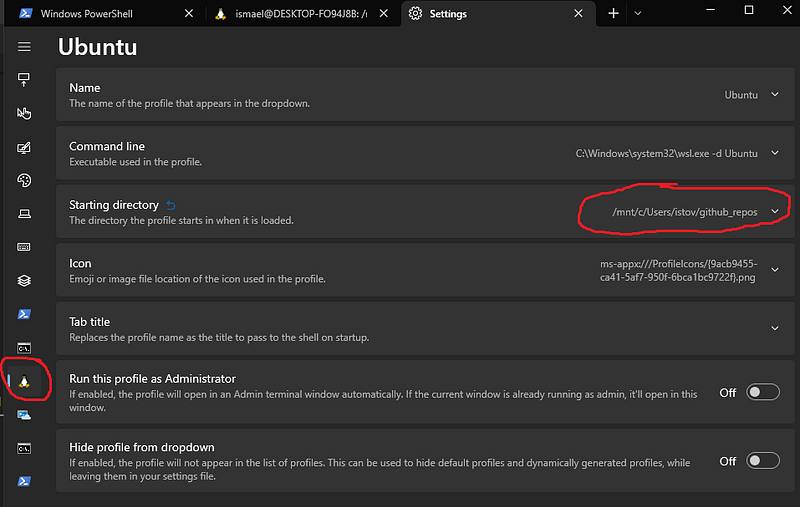800x507 pixels.
Task: Switch to the ismael@DESKTOP Ubuntu tab
Action: 301,14
